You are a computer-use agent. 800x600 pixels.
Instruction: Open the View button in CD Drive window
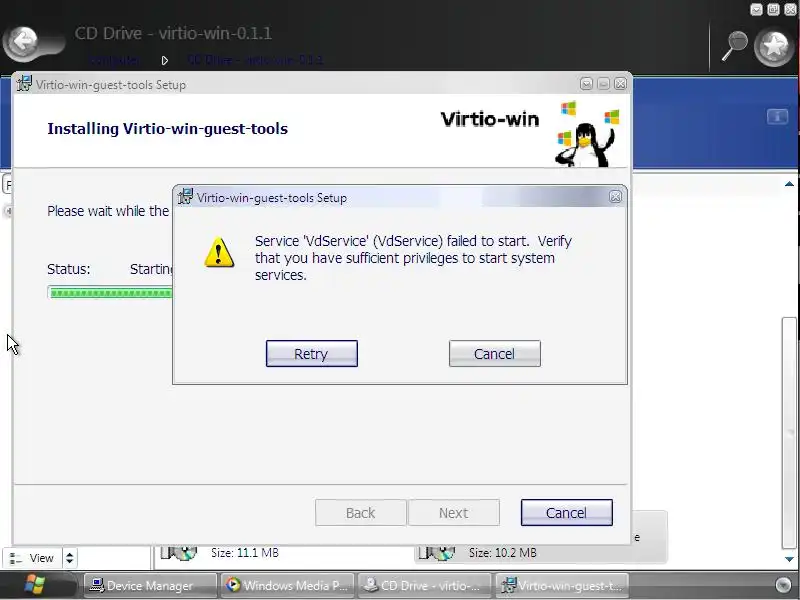coord(32,558)
